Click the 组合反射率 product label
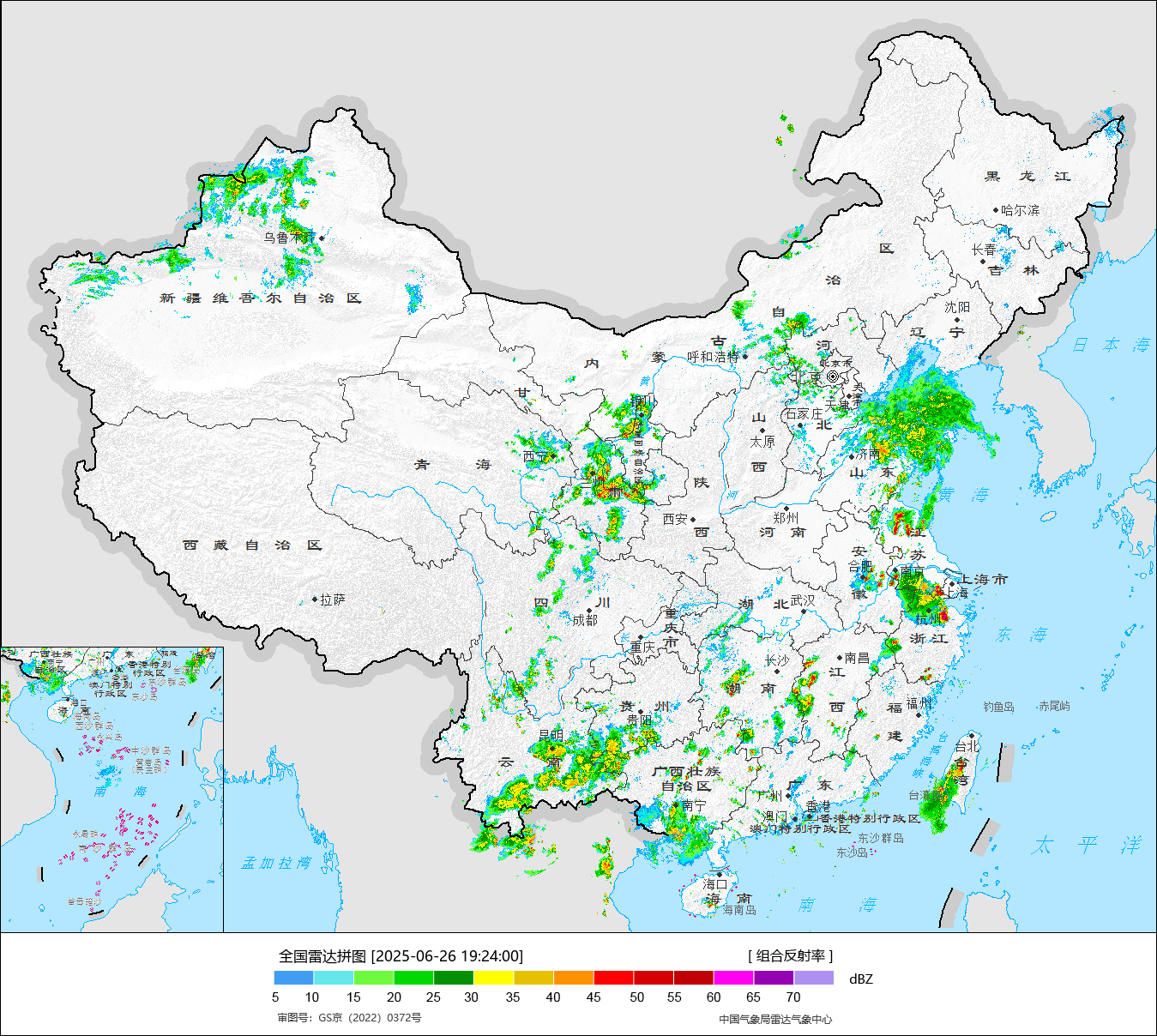Image resolution: width=1157 pixels, height=1036 pixels. coord(790,956)
